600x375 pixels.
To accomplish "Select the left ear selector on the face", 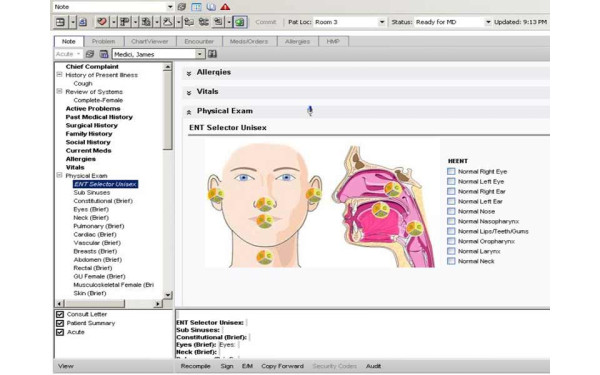I will tap(313, 195).
